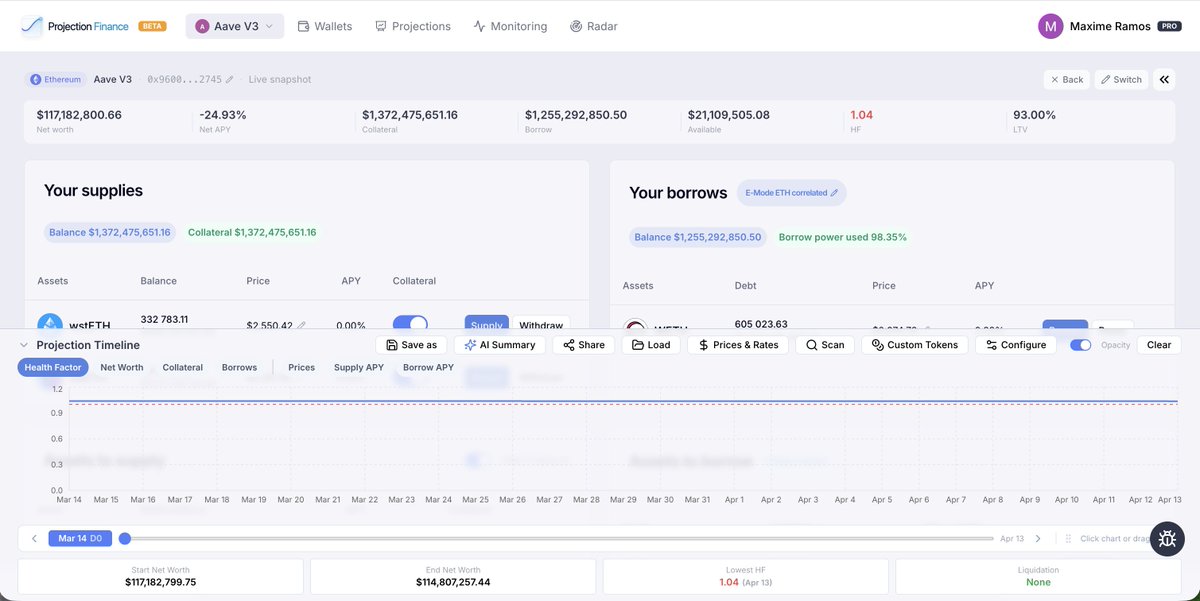Image resolution: width=1200 pixels, height=601 pixels.
Task: Clear the projection timeline
Action: [1159, 345]
